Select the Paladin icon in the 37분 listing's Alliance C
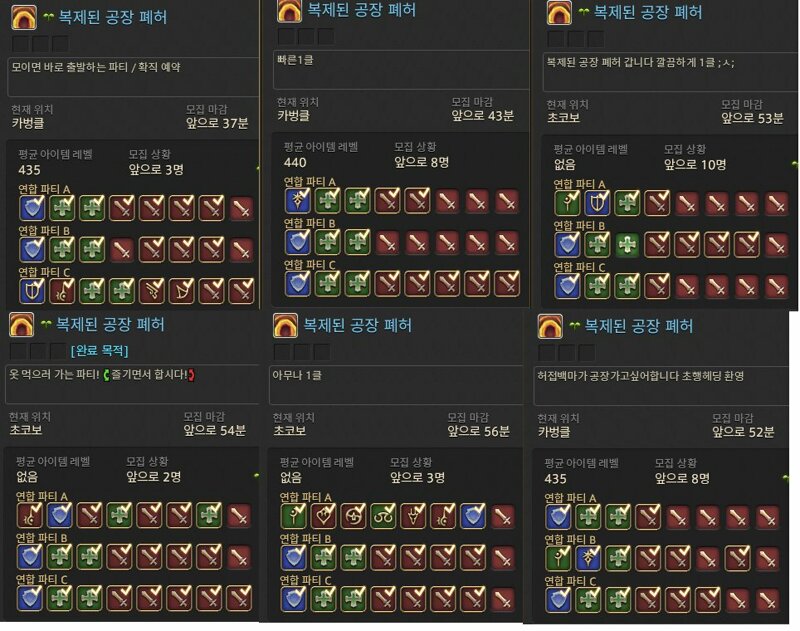The width and height of the screenshot is (800, 631). click(32, 291)
